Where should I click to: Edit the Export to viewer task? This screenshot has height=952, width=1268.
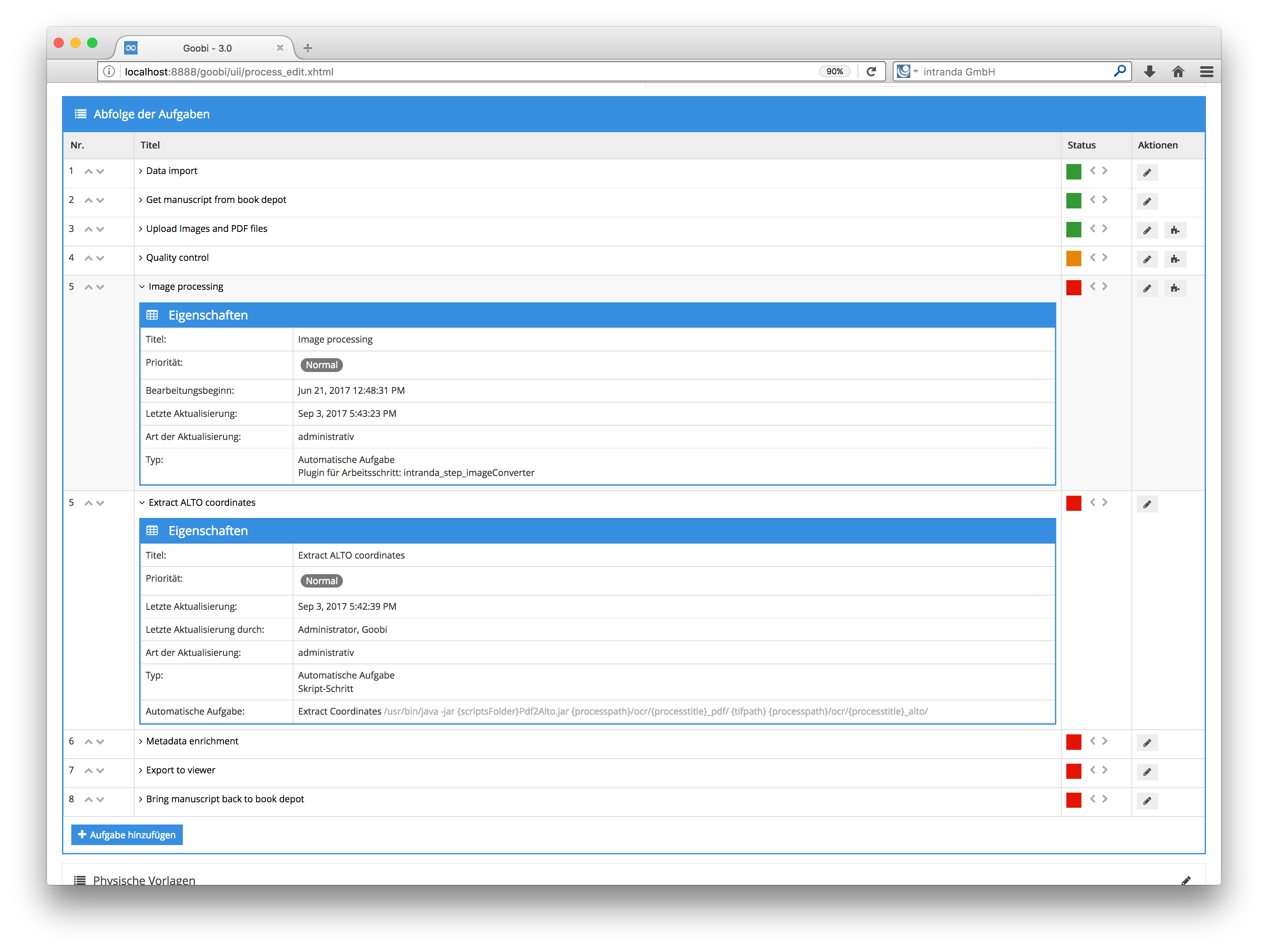coord(1146,772)
